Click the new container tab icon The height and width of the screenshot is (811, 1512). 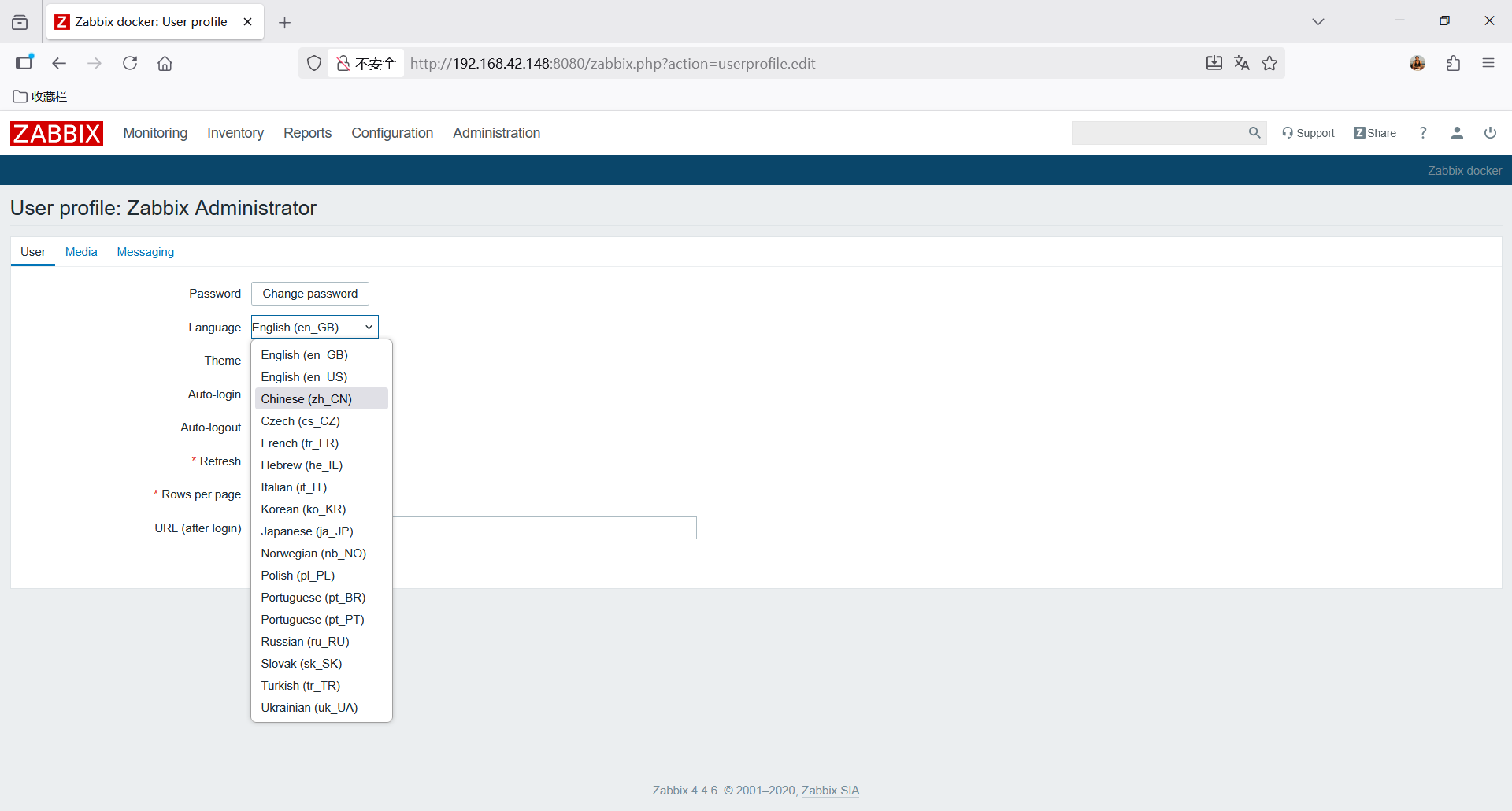[x=24, y=62]
